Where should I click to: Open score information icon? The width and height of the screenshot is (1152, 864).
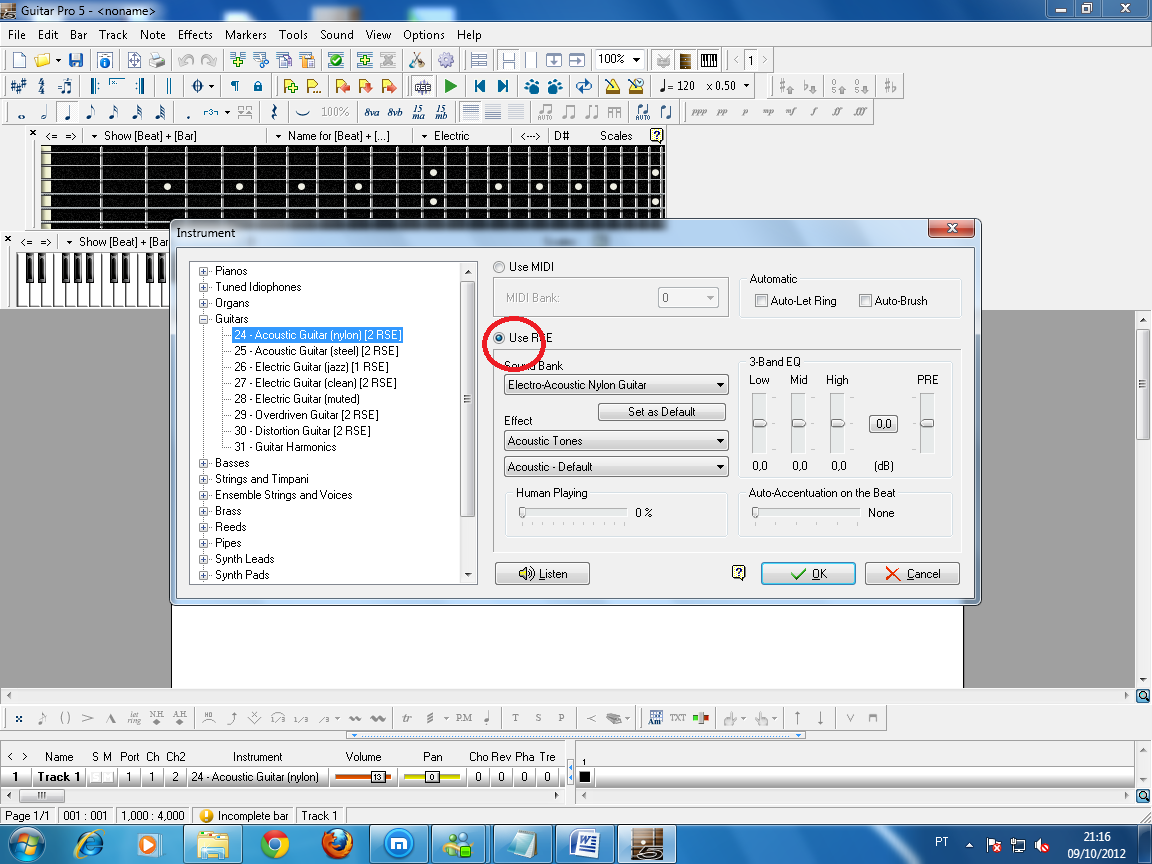104,60
